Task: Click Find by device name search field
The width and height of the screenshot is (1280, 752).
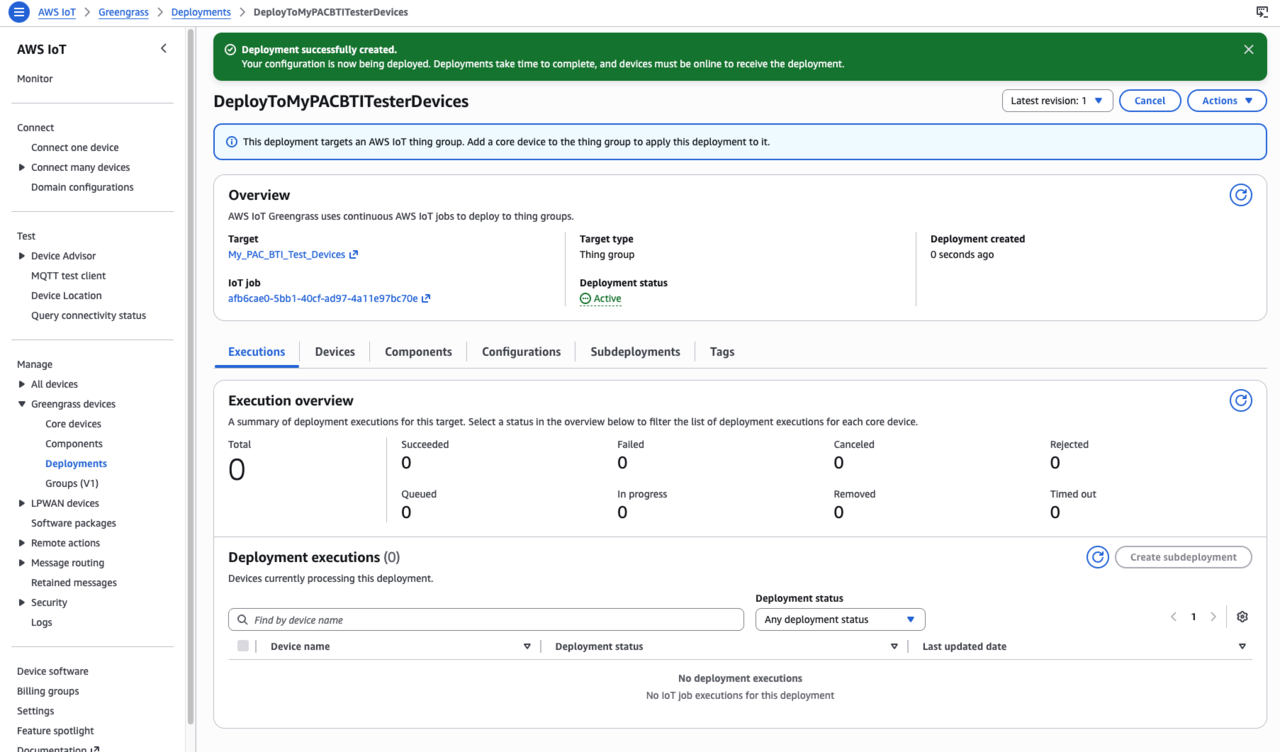Action: click(x=486, y=620)
